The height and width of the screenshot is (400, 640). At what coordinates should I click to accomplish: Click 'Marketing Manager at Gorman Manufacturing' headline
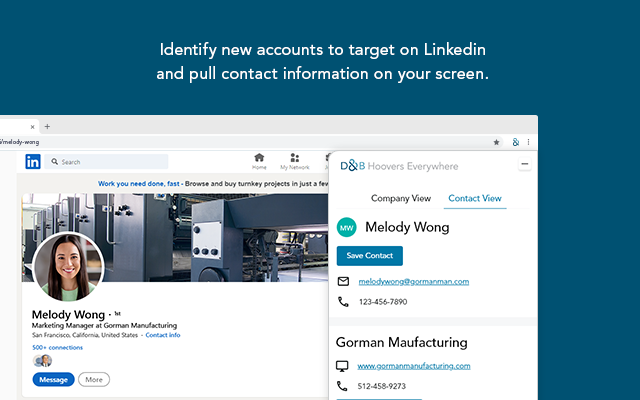[104, 325]
